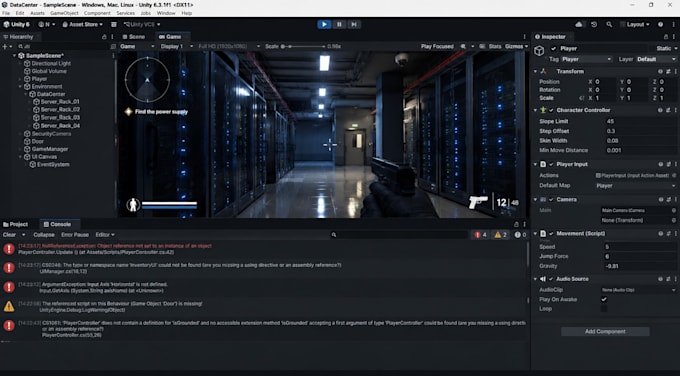Screen dimensions: 680x376
Task: Collapse the Transform component
Action: click(535, 72)
